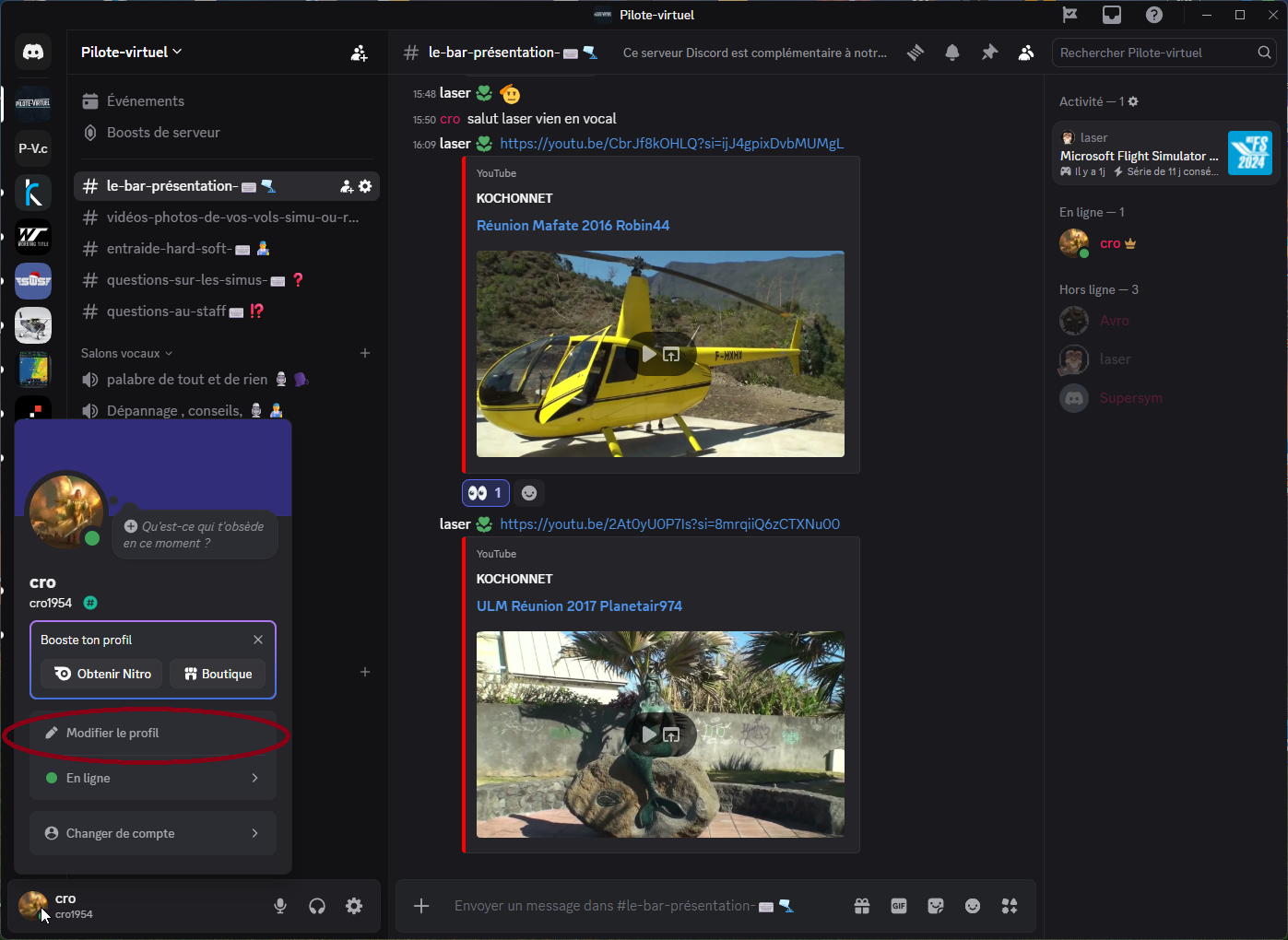This screenshot has height=940, width=1288.
Task: Open user settings gear icon
Action: 354,906
